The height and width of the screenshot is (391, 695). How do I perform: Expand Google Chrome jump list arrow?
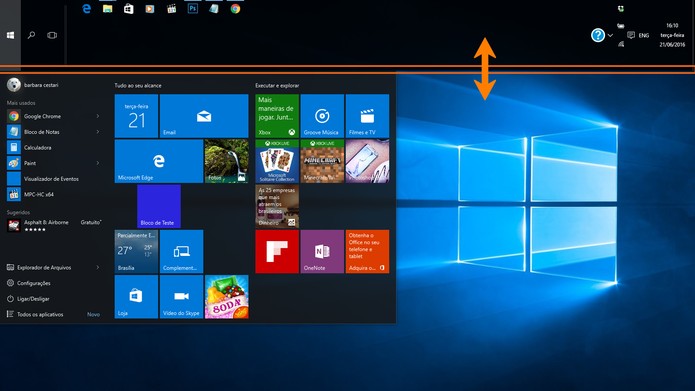[98, 116]
